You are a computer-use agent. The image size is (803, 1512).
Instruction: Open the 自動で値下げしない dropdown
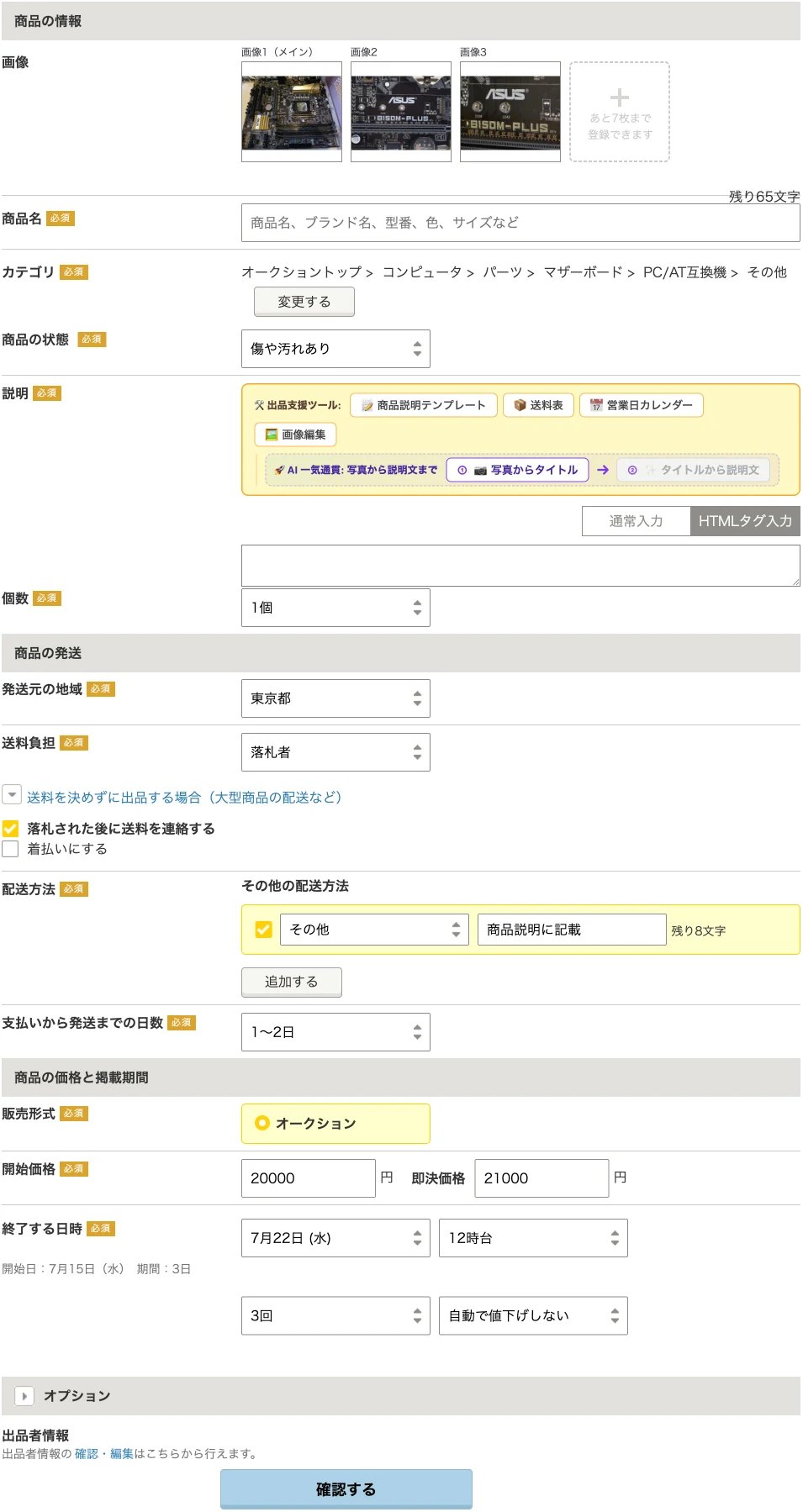coord(533,1315)
